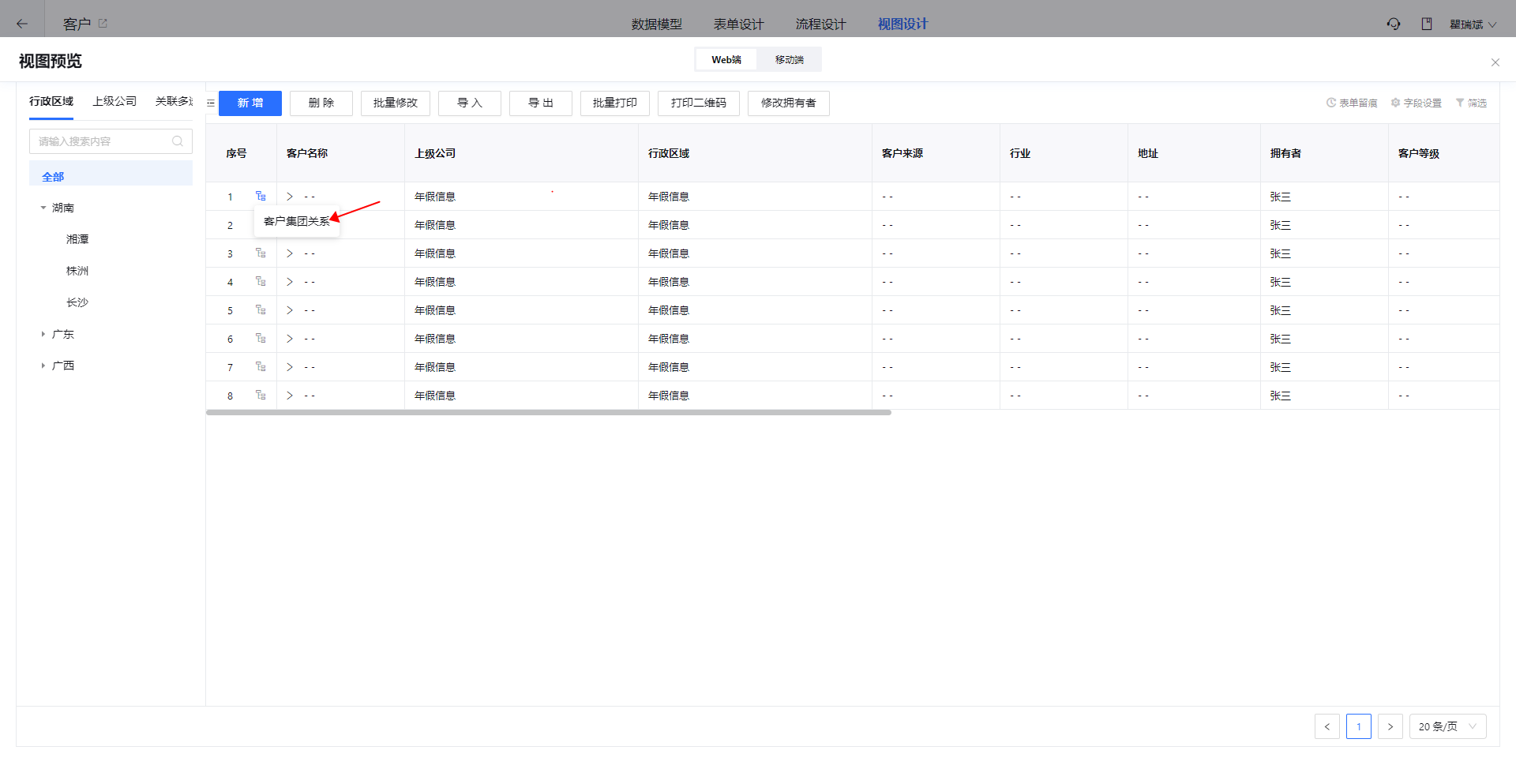Go to previous page arrow

point(1327,726)
